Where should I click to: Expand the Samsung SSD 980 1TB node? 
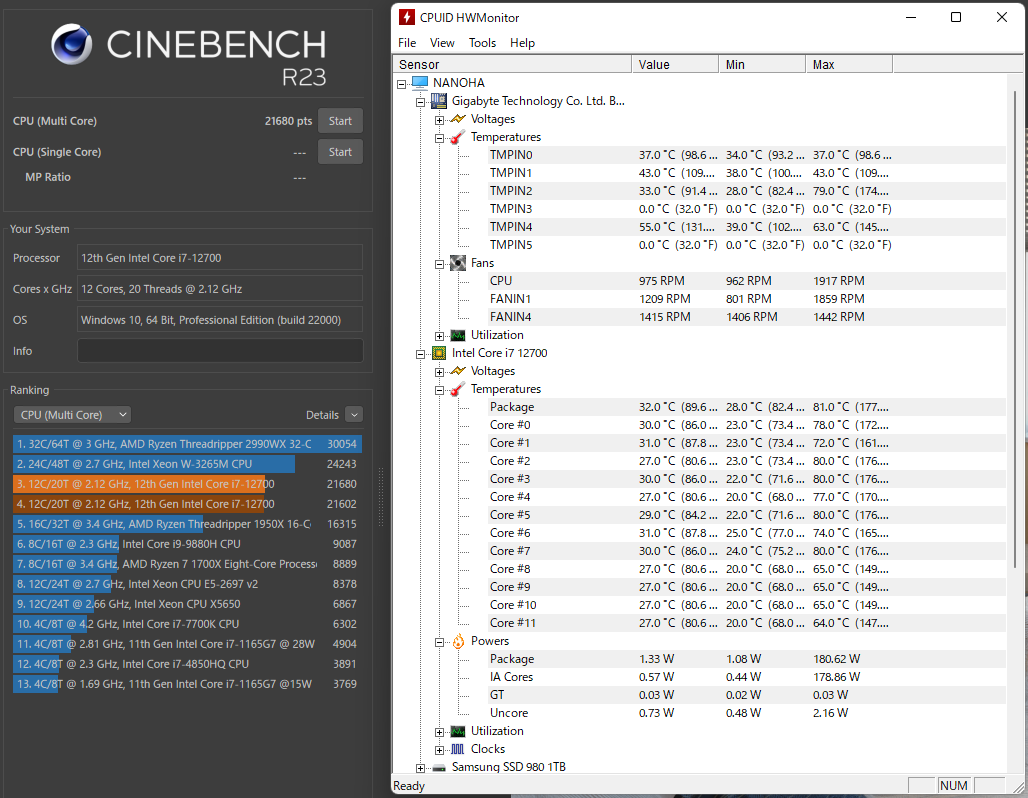pyautogui.click(x=420, y=768)
